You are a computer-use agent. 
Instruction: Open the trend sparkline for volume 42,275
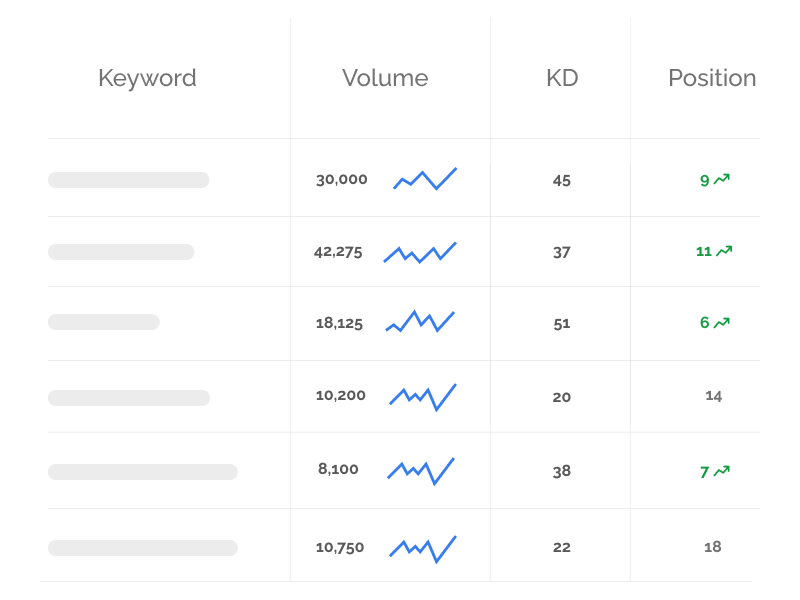[420, 252]
